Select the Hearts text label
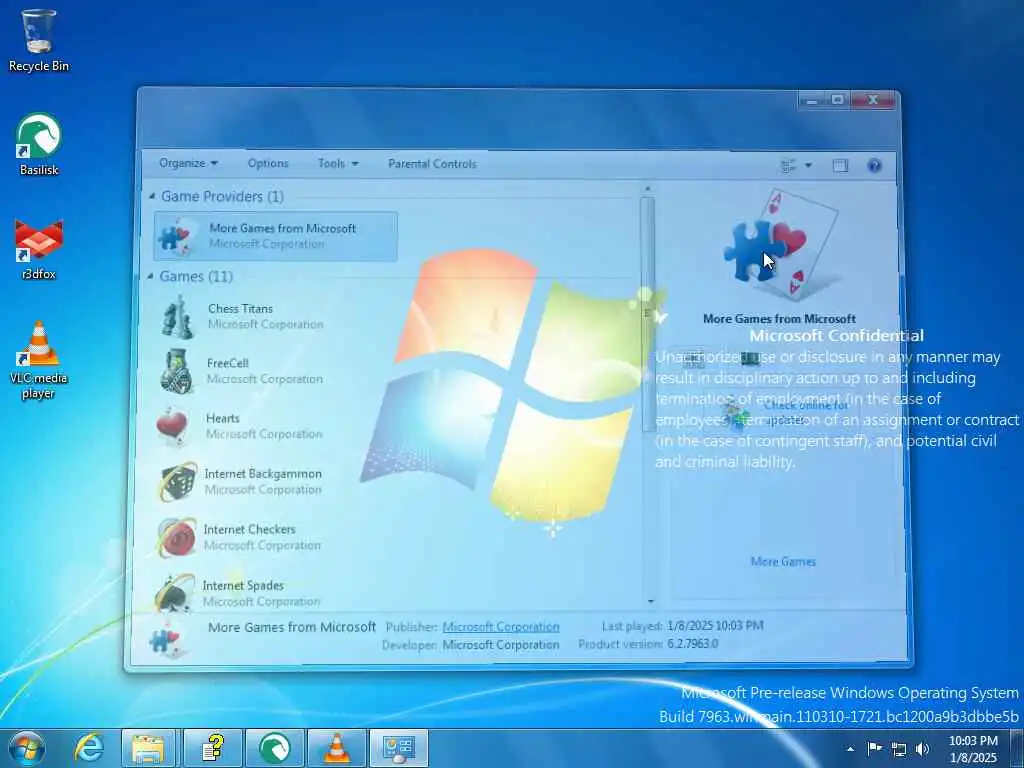The width and height of the screenshot is (1024, 768). [223, 418]
